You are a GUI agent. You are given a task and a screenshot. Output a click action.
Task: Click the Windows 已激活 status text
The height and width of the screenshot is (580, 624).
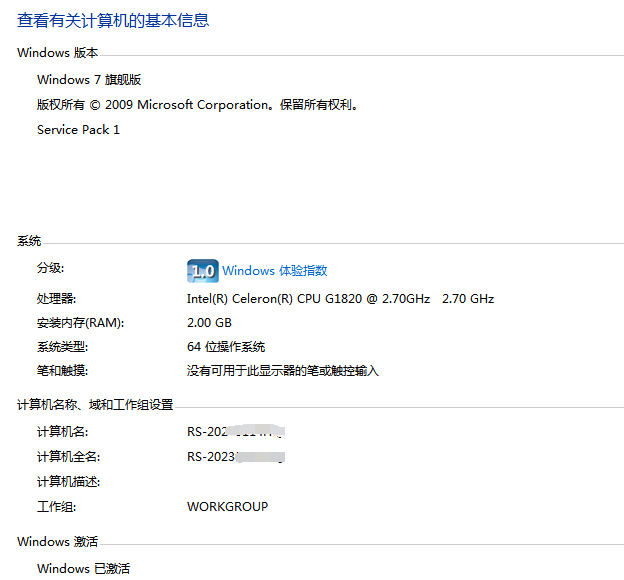coord(84,568)
